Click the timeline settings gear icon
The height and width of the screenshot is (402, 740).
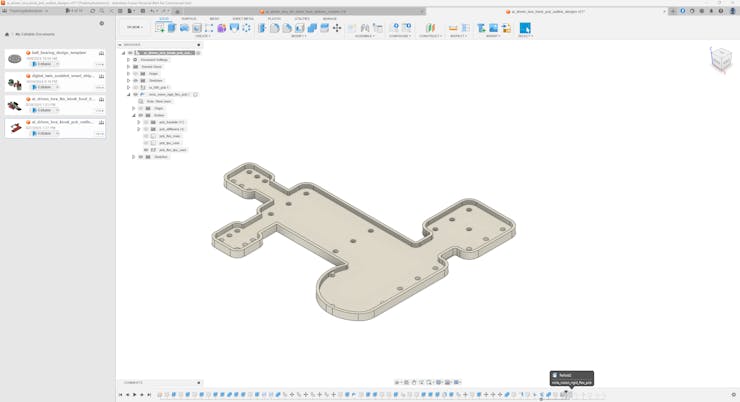click(x=733, y=395)
